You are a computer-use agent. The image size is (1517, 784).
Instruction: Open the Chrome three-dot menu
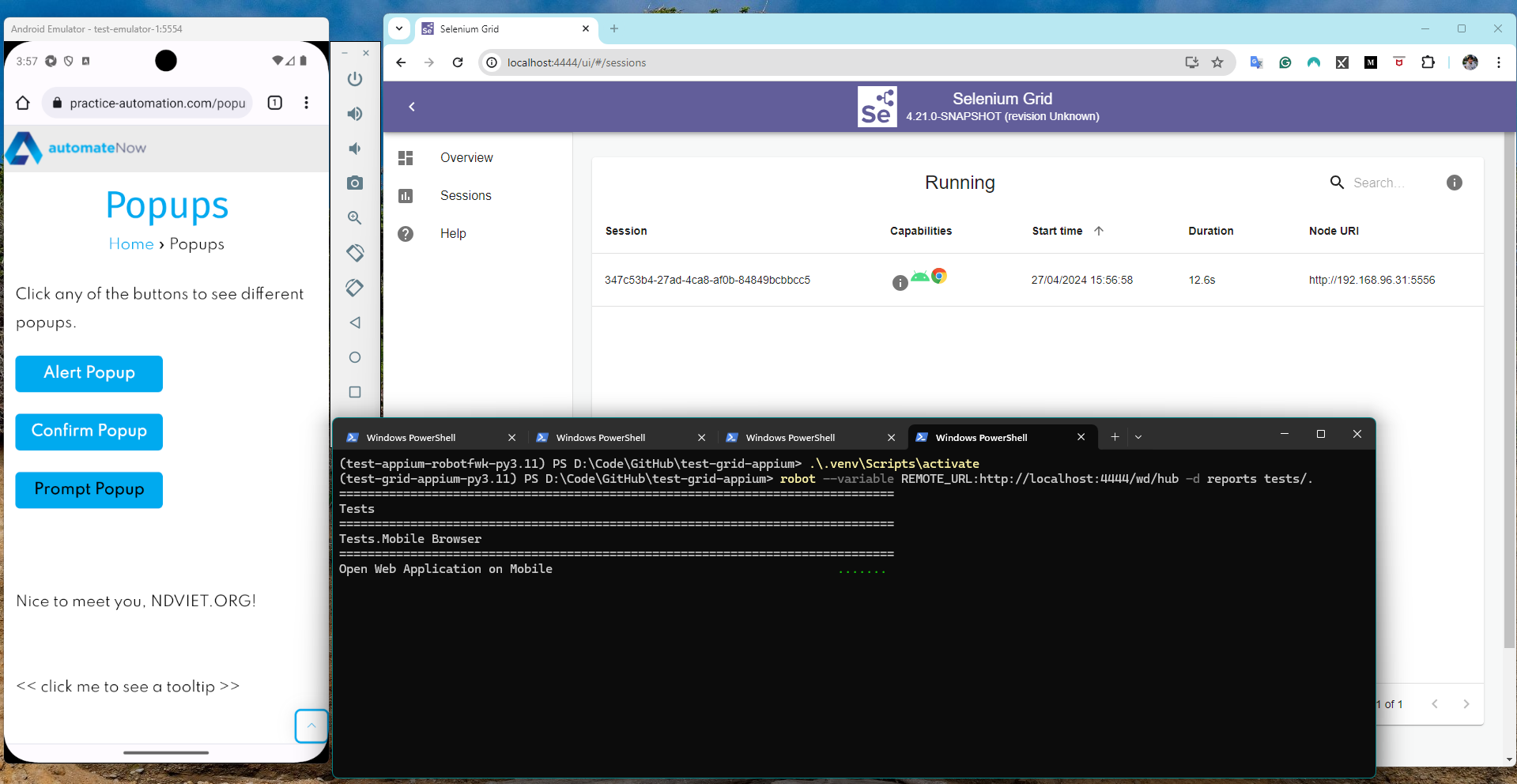click(x=1499, y=62)
